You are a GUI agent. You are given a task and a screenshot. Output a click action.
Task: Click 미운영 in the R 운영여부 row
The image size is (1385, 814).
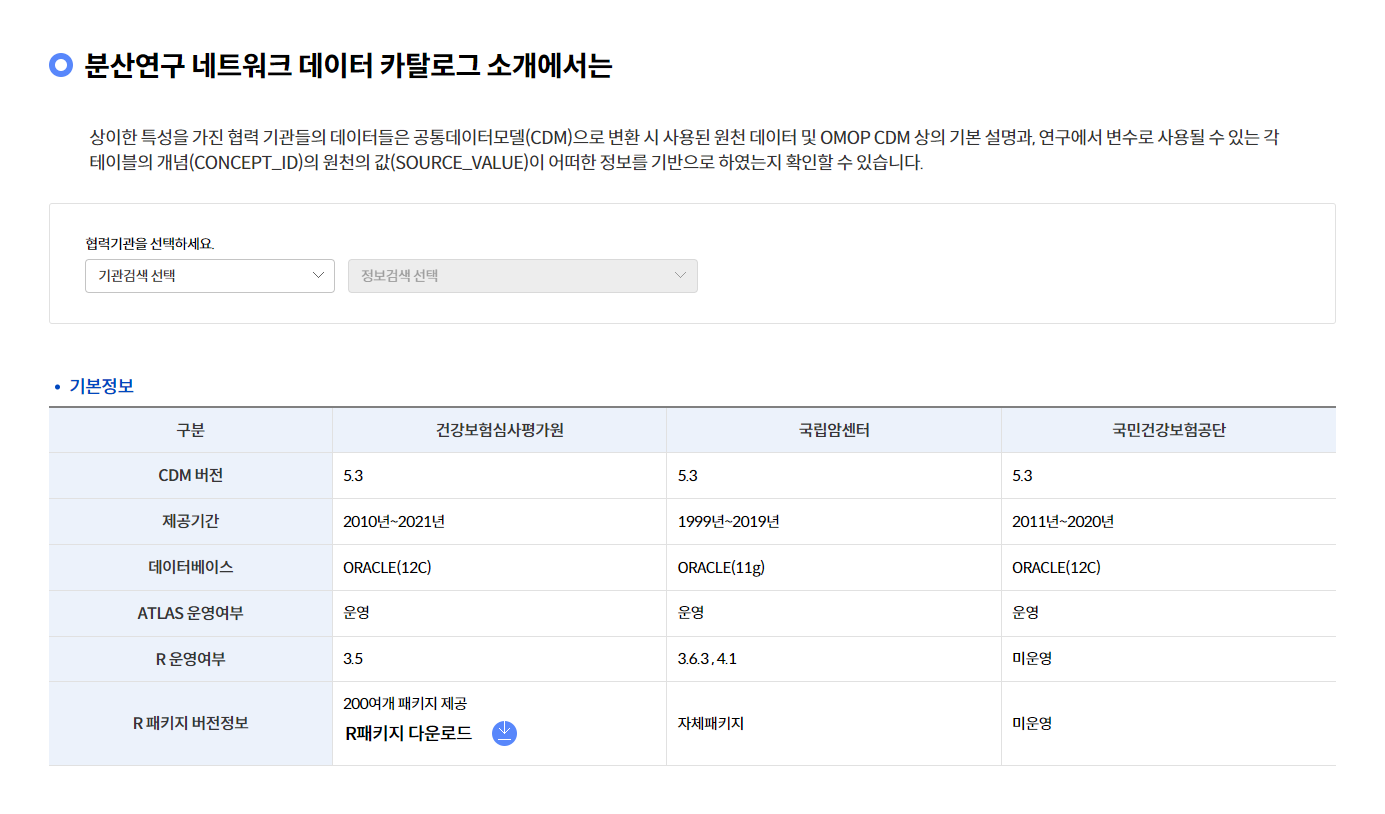[1031, 659]
